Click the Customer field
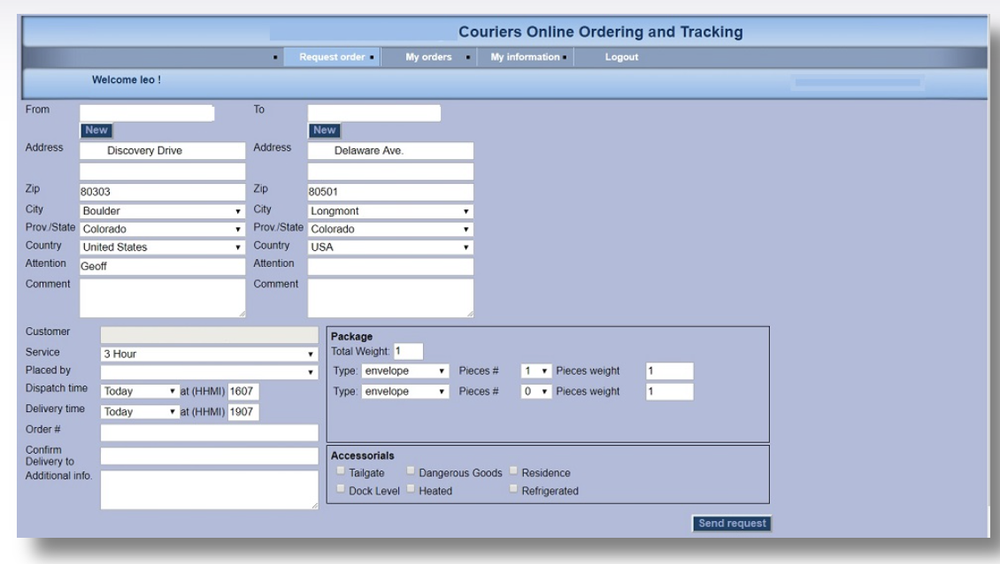1000x564 pixels. click(x=209, y=335)
